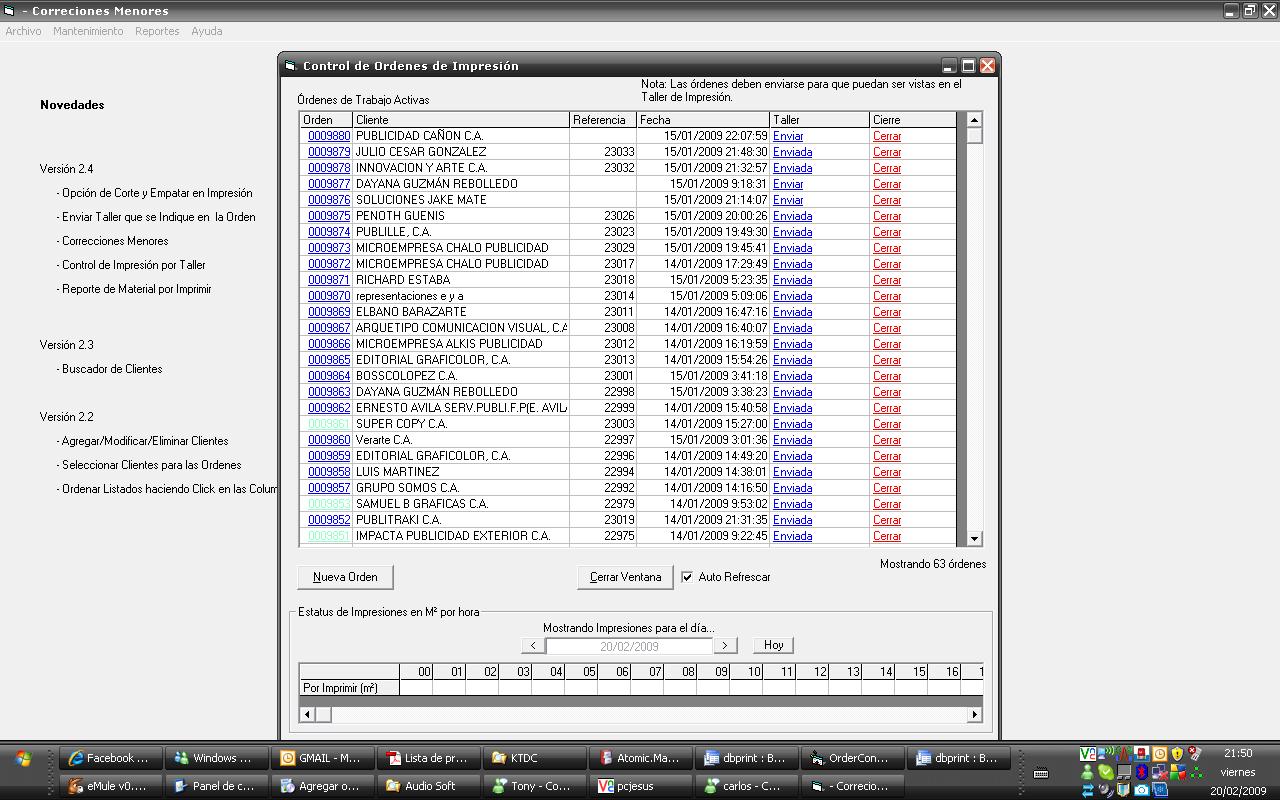Click Enviar for PUBLICIDAD CAÑON C.A. order
1280x800 pixels.
point(788,136)
